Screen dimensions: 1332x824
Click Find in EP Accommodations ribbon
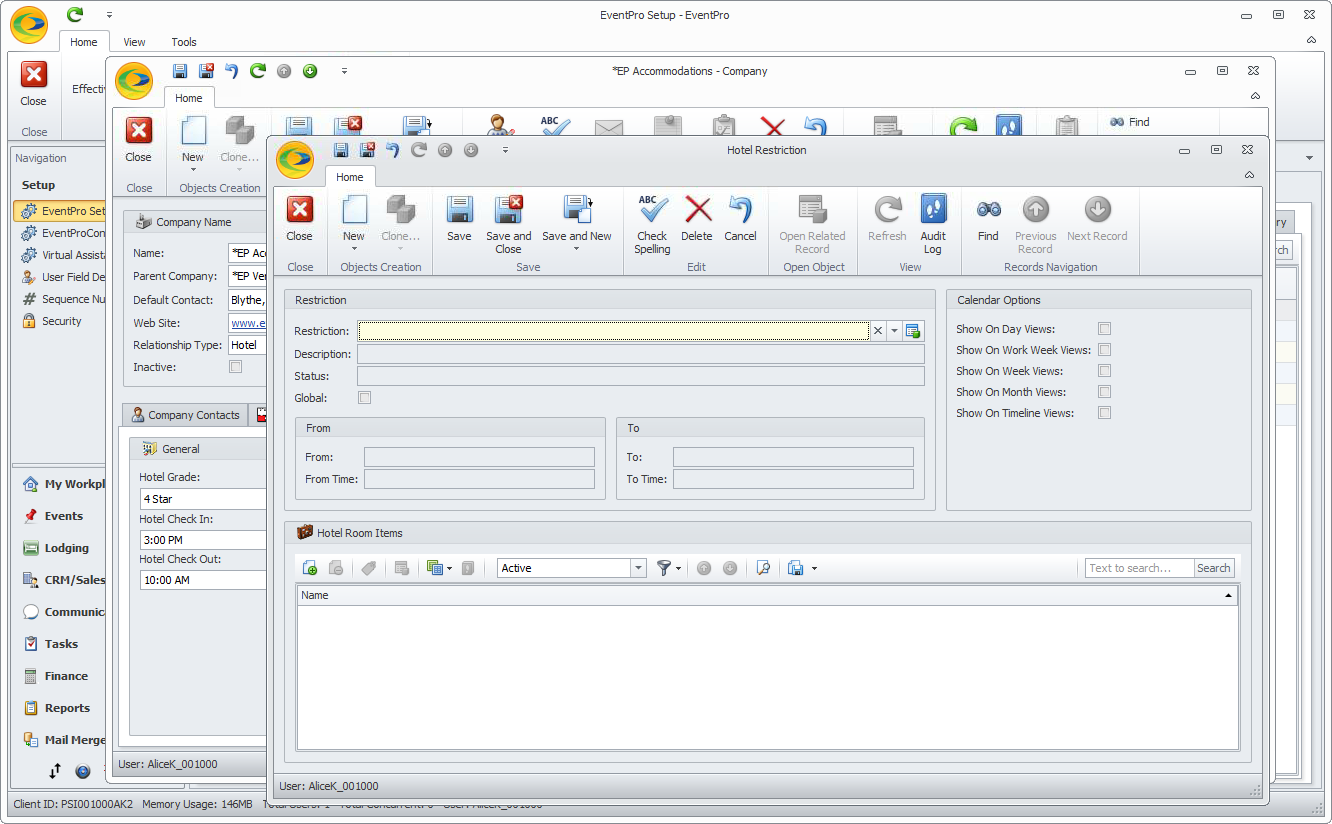point(1130,122)
